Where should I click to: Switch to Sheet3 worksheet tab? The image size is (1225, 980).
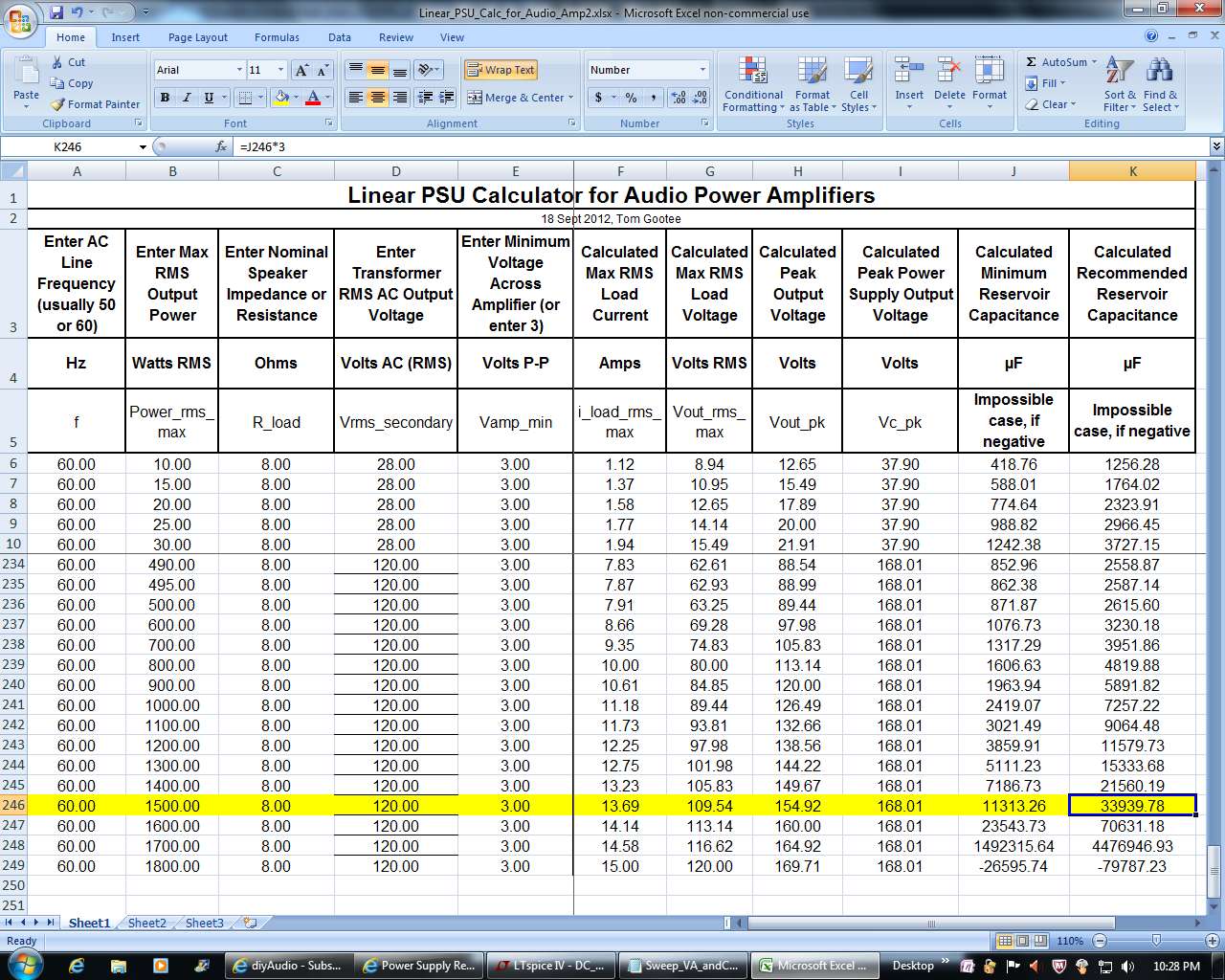tap(205, 923)
